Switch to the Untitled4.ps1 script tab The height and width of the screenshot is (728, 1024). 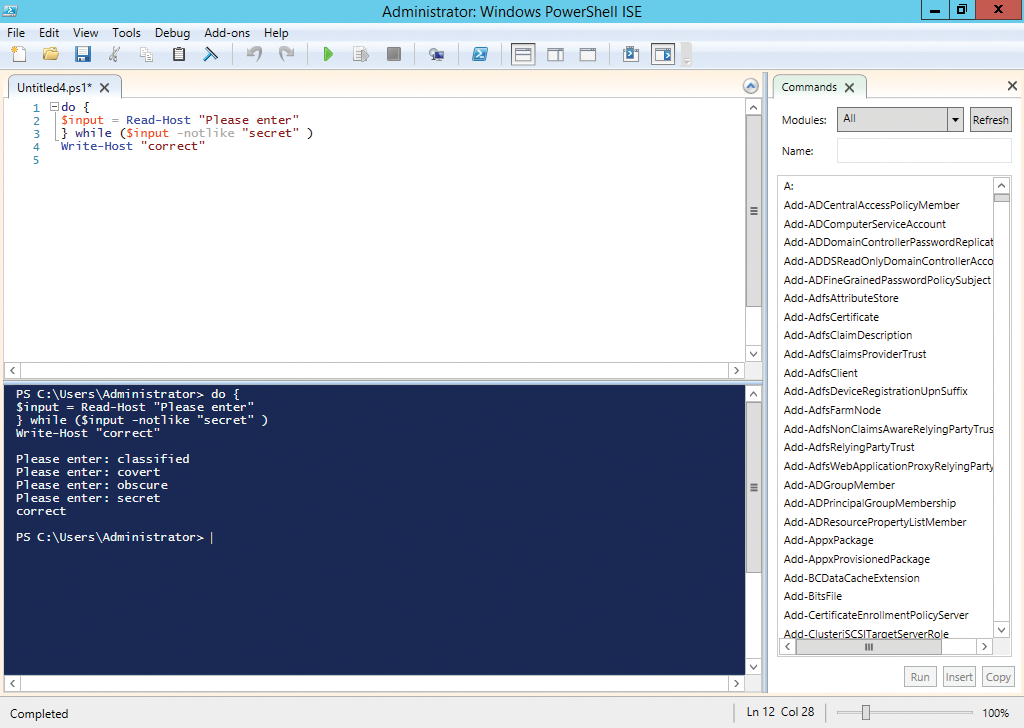pyautogui.click(x=54, y=87)
